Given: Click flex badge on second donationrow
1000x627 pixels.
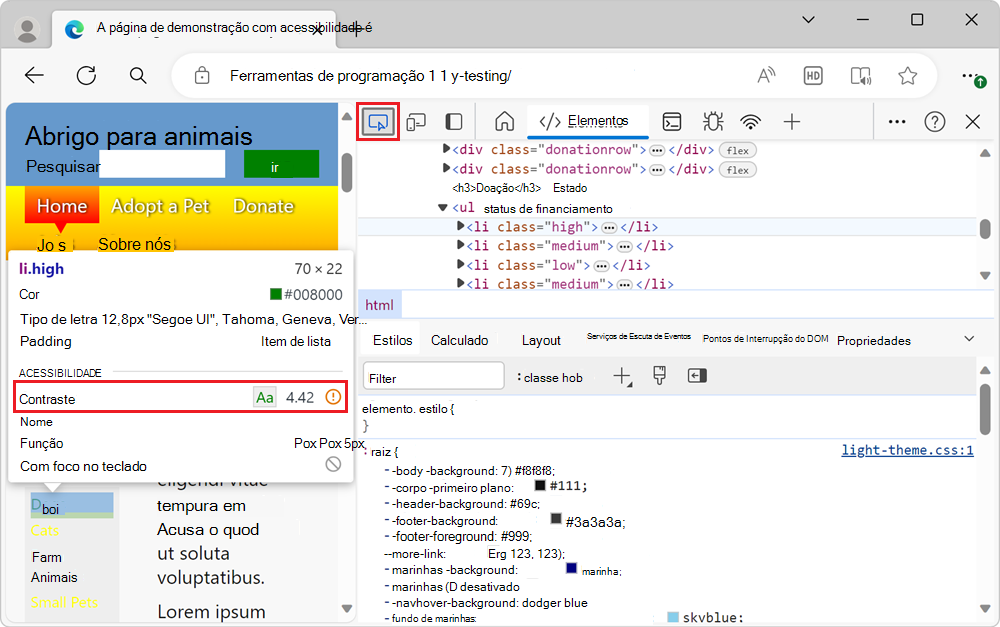Looking at the screenshot, I should click(x=738, y=170).
